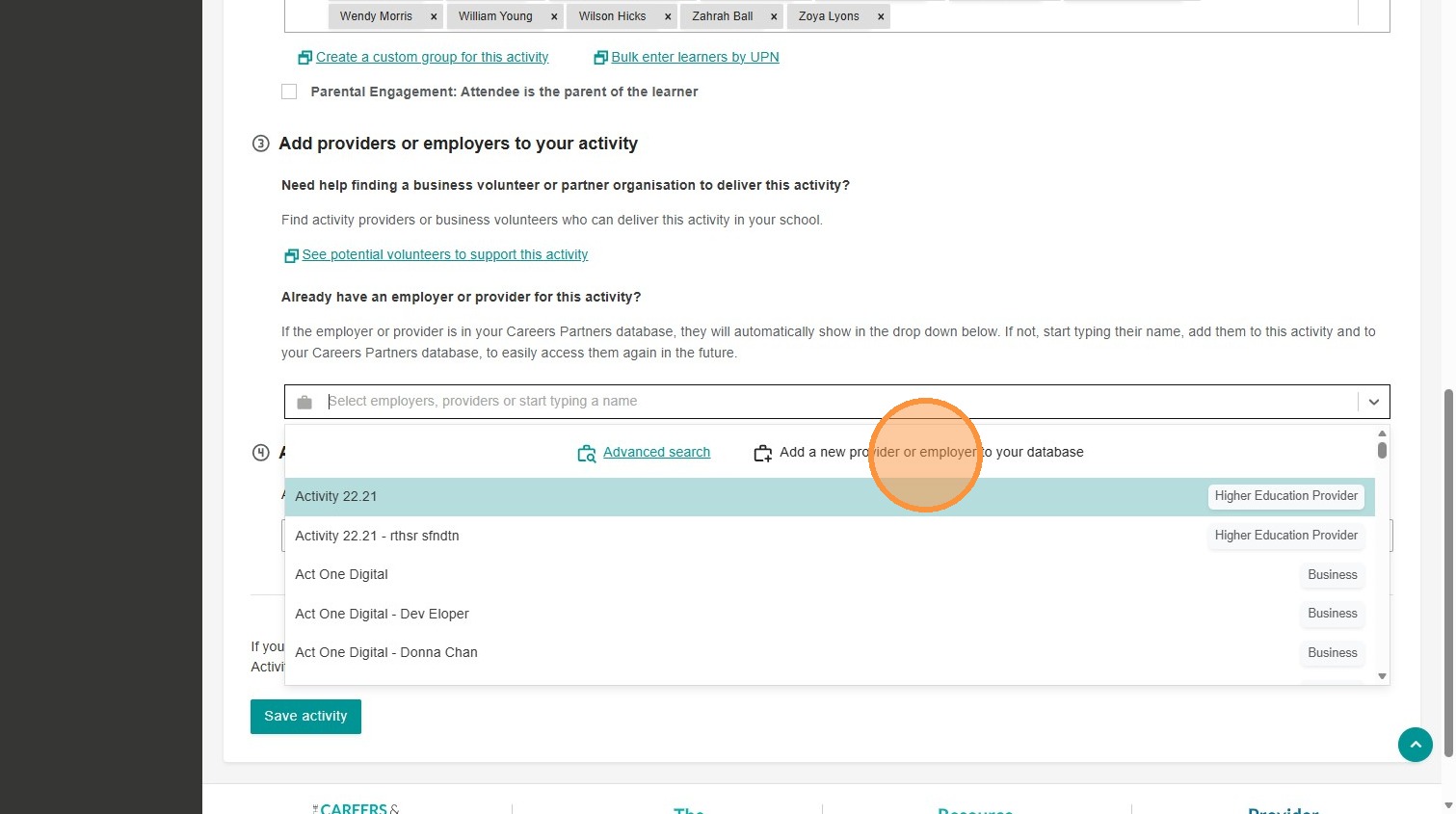
Task: Collapse the employers dropdown with chevron
Action: (x=1374, y=402)
